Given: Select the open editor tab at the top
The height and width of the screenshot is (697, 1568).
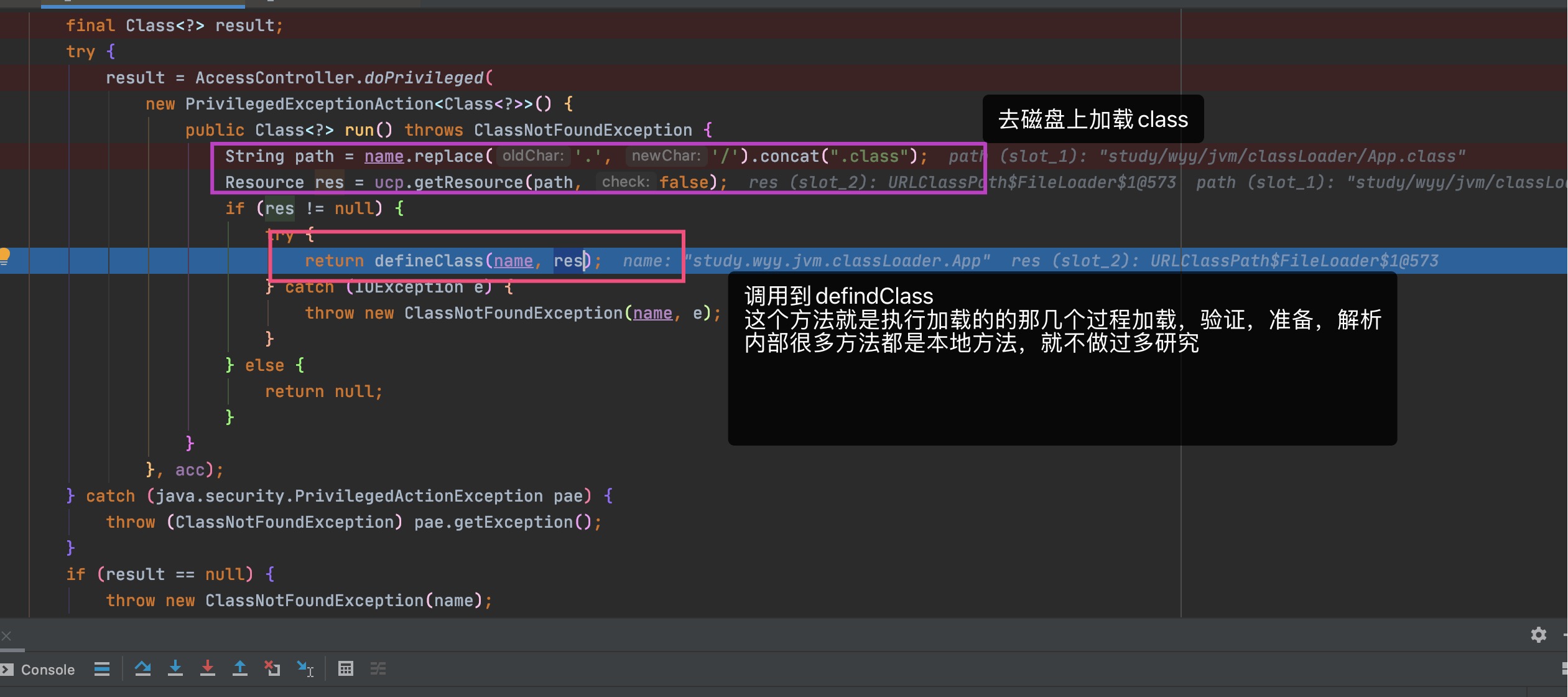Looking at the screenshot, I should point(142,4).
